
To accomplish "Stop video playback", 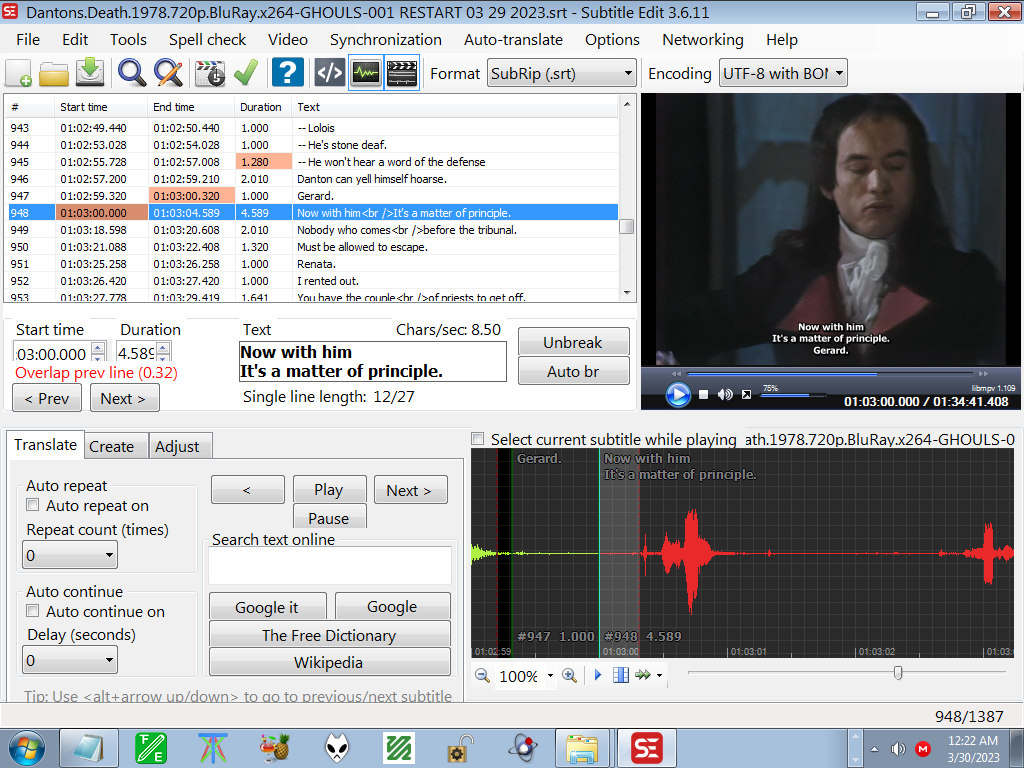I will 703,394.
